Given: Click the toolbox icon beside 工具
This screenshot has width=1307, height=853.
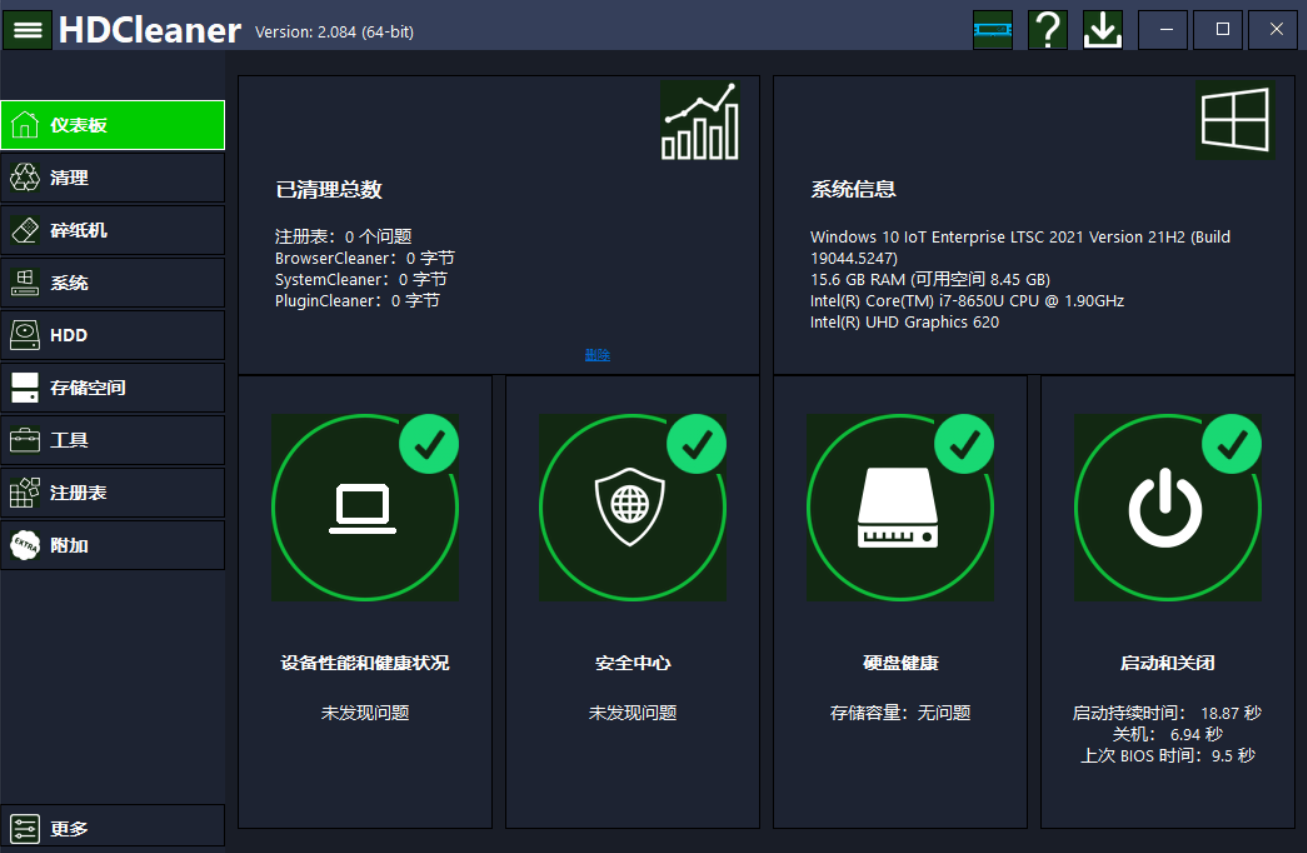Looking at the screenshot, I should [25, 440].
